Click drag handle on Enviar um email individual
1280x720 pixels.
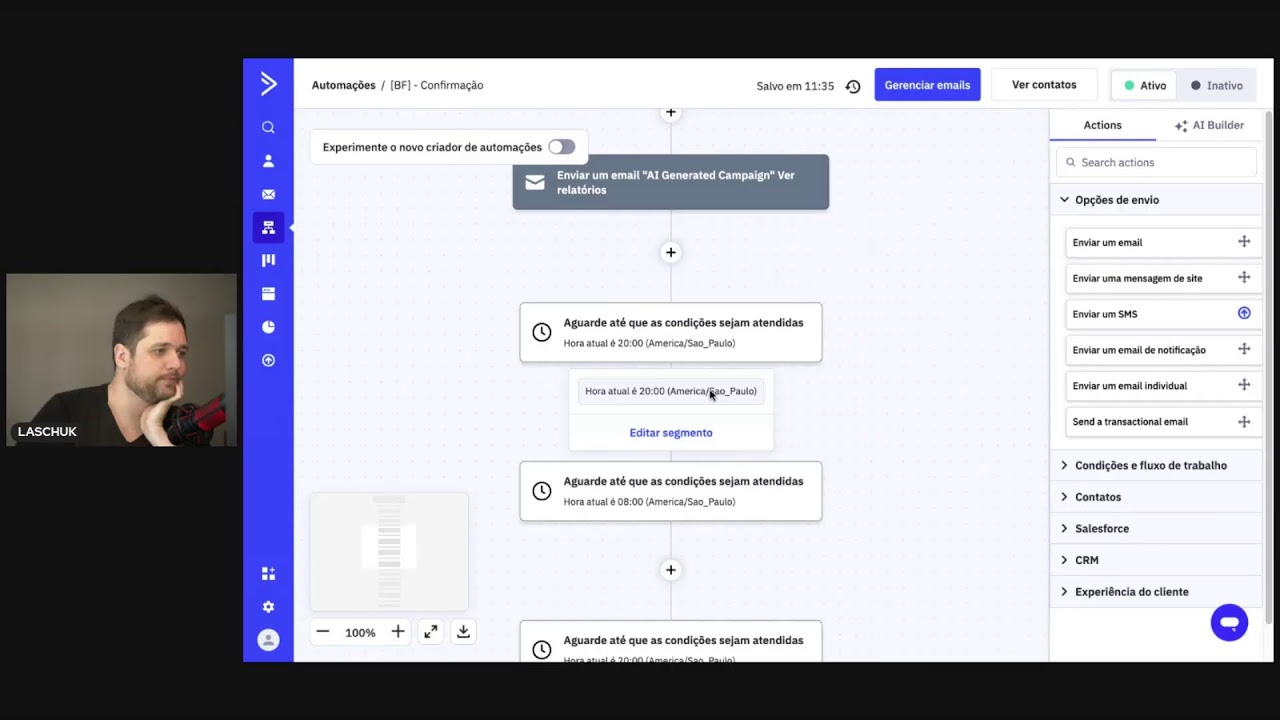tap(1244, 385)
